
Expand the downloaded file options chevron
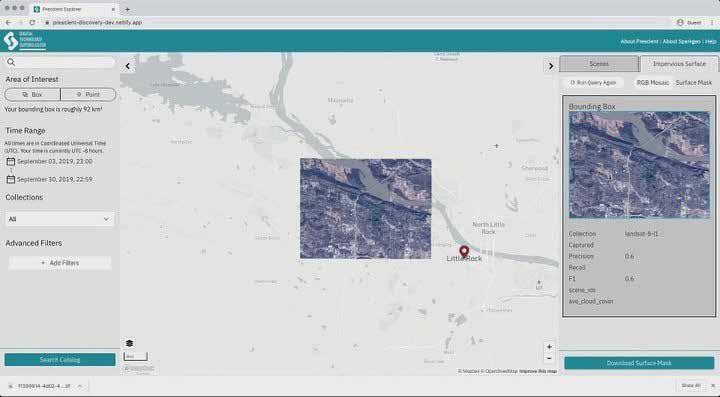click(80, 386)
